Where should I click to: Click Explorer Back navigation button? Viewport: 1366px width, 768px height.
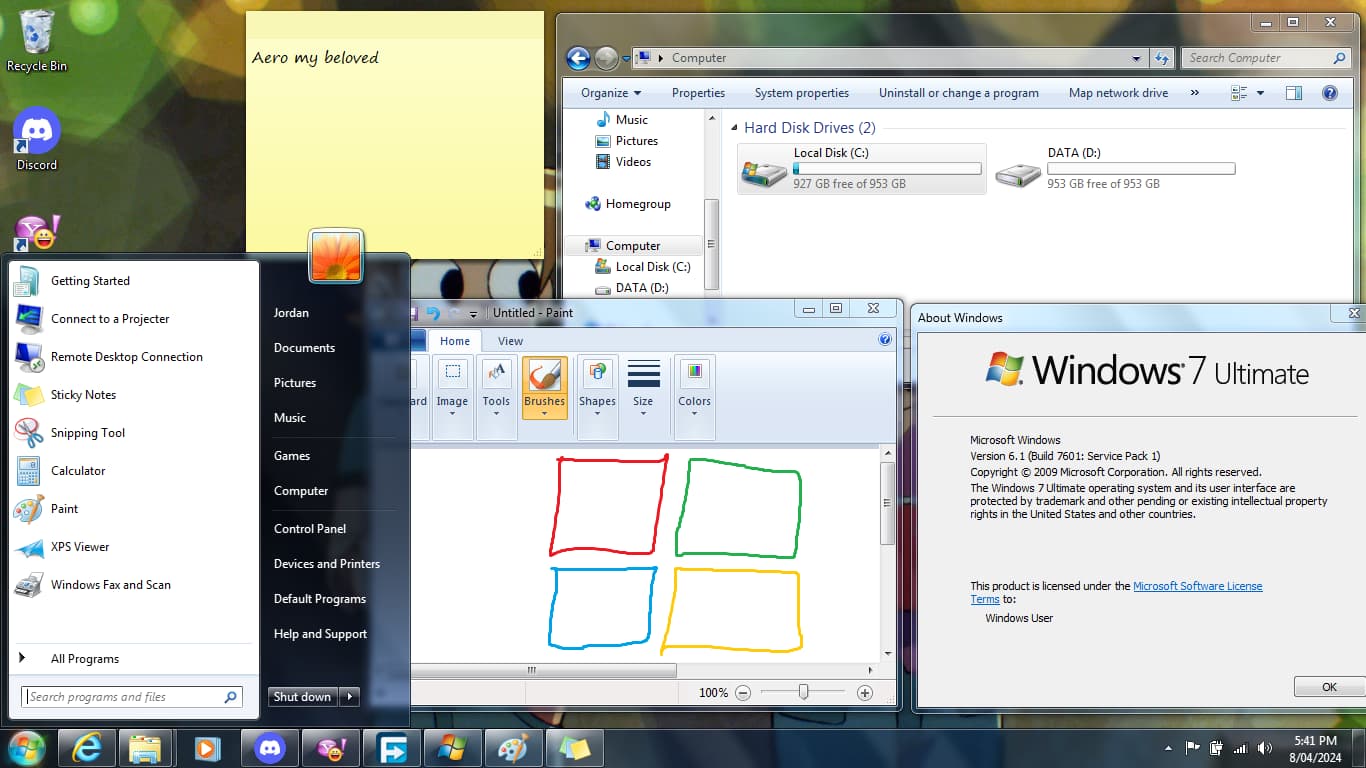(578, 58)
